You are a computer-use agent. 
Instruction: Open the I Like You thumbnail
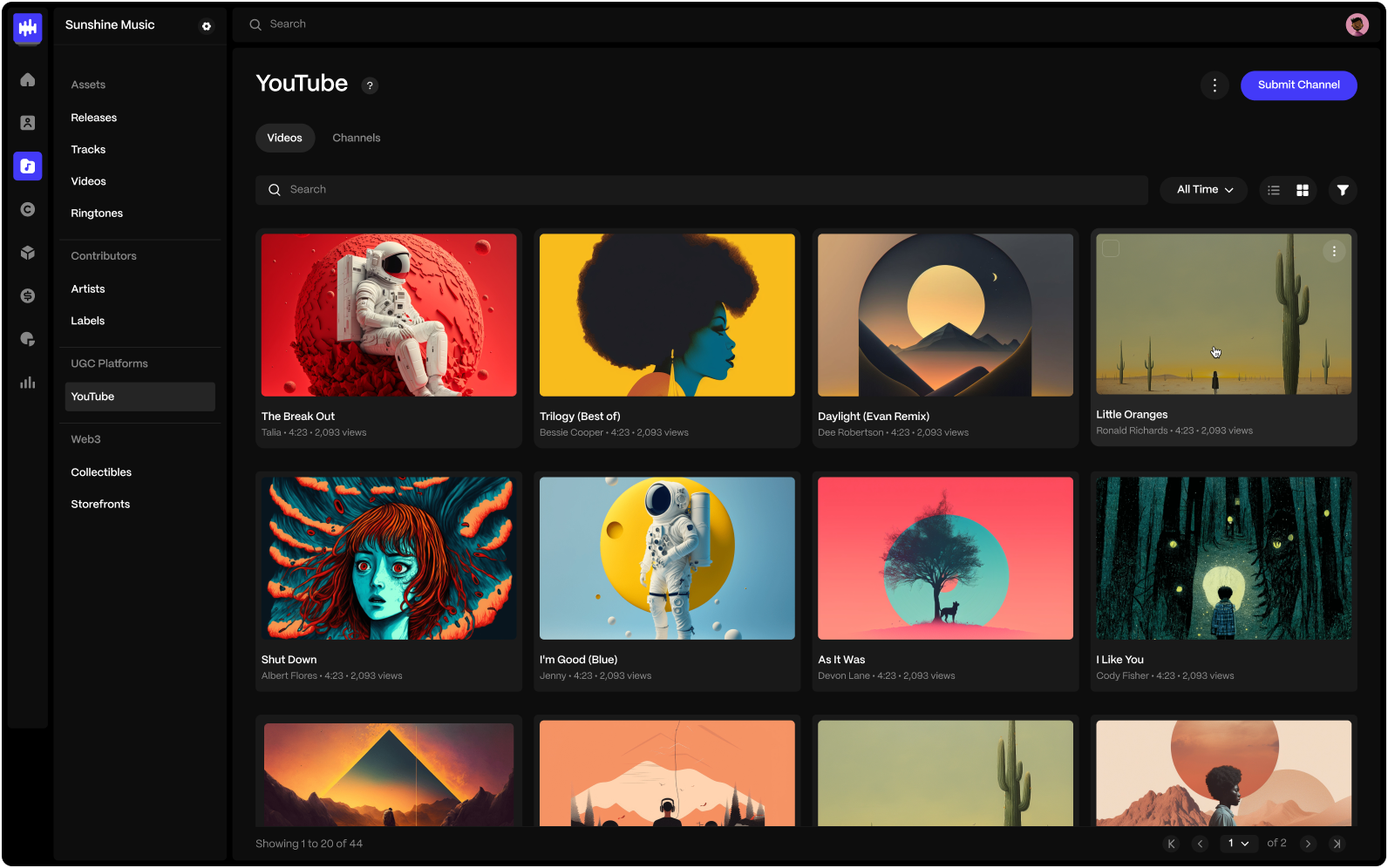1223,558
